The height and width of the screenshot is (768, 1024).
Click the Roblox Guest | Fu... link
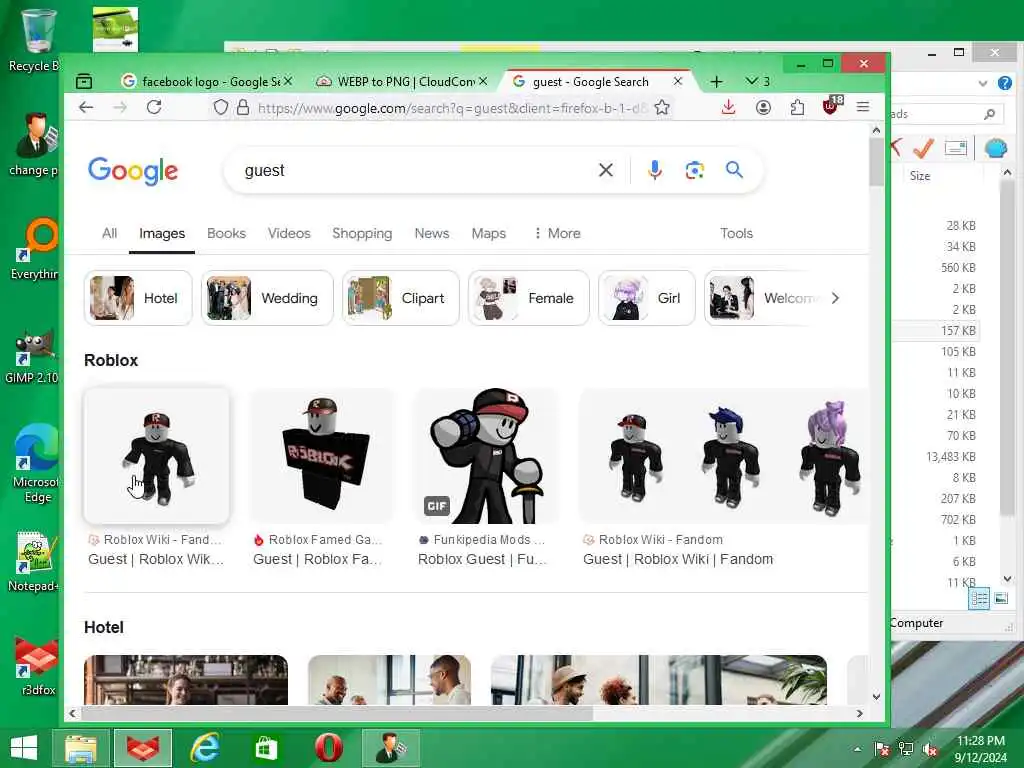point(482,559)
